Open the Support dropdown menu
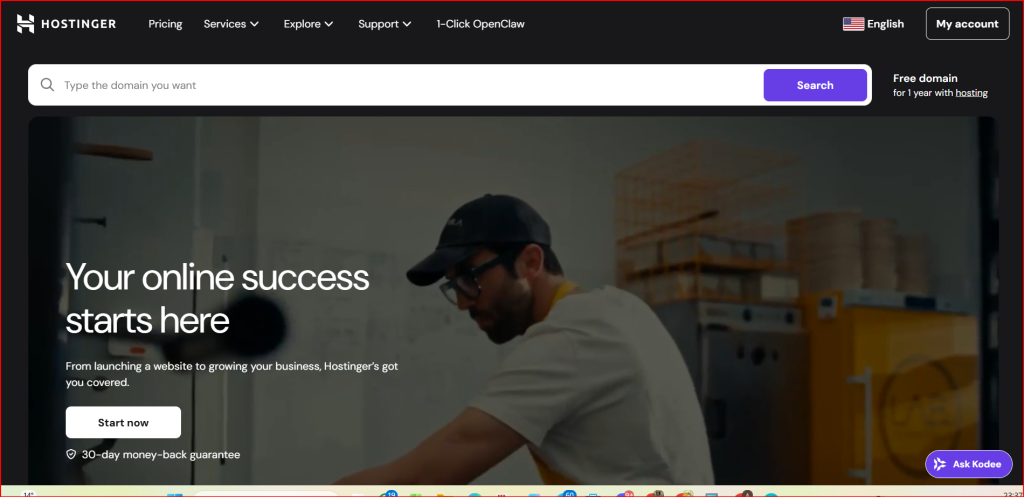The width and height of the screenshot is (1024, 497). [x=385, y=24]
